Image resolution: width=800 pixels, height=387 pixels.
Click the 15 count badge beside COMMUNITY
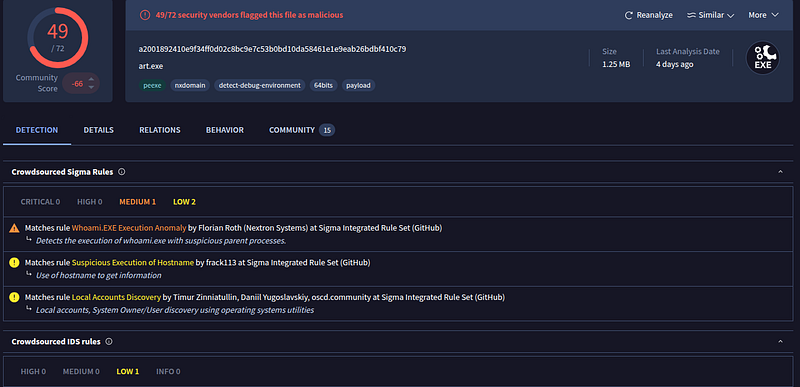pos(327,130)
